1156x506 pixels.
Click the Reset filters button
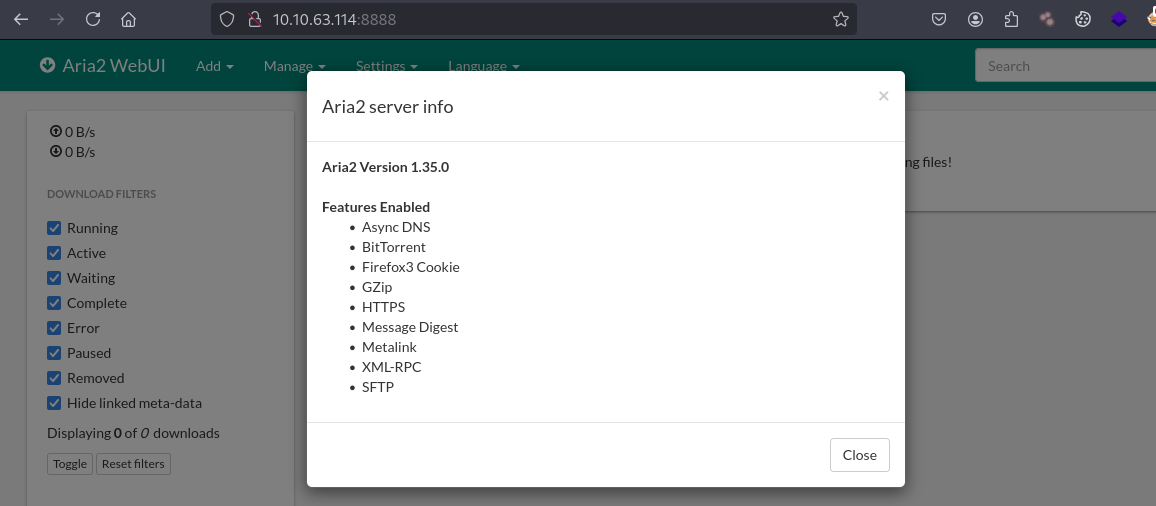coord(133,464)
